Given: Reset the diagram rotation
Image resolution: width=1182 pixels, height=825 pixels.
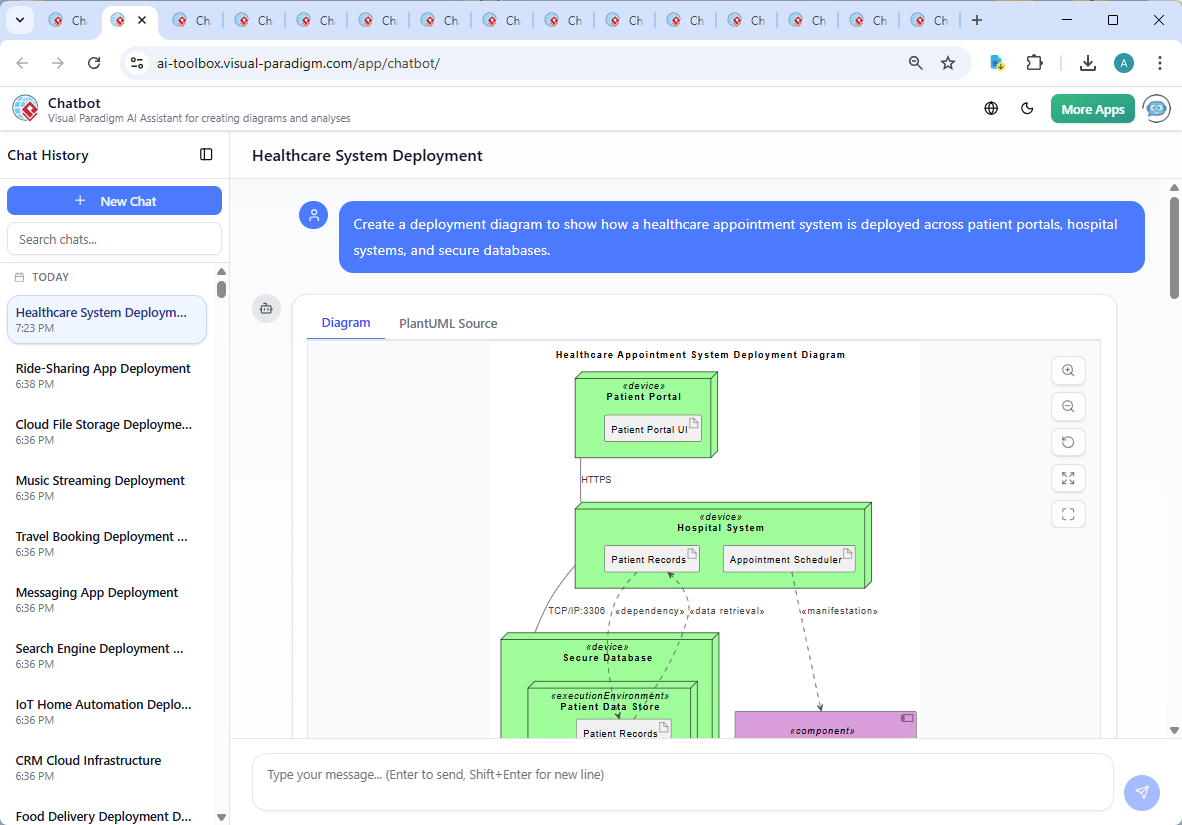Looking at the screenshot, I should (1068, 442).
